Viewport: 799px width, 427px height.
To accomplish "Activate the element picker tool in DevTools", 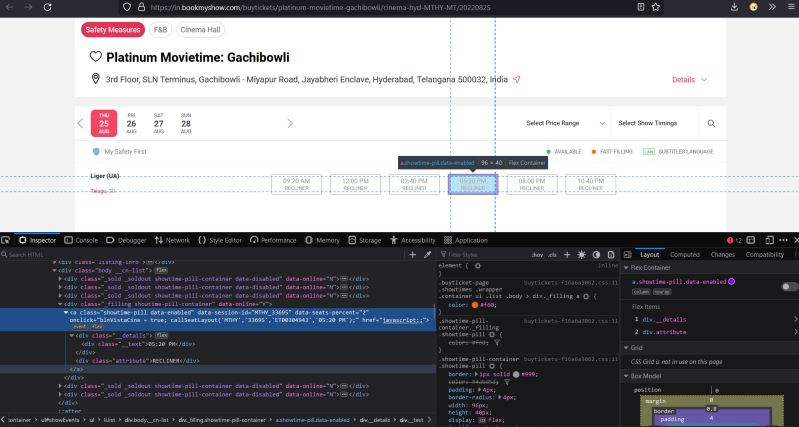I will 6,240.
